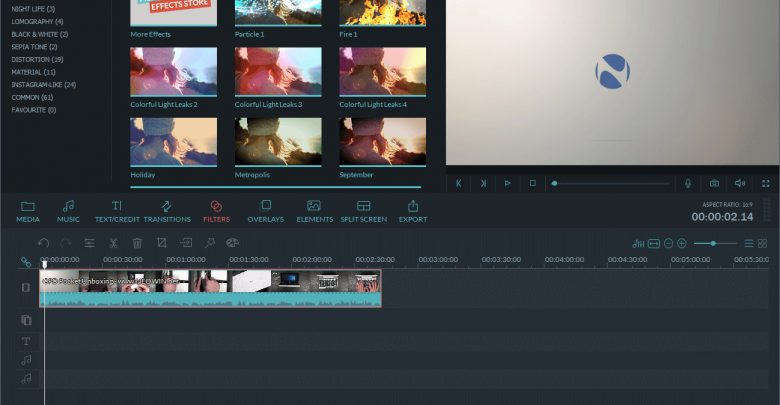Click zoom to fit timeline icon
The height and width of the screenshot is (405, 780).
654,243
